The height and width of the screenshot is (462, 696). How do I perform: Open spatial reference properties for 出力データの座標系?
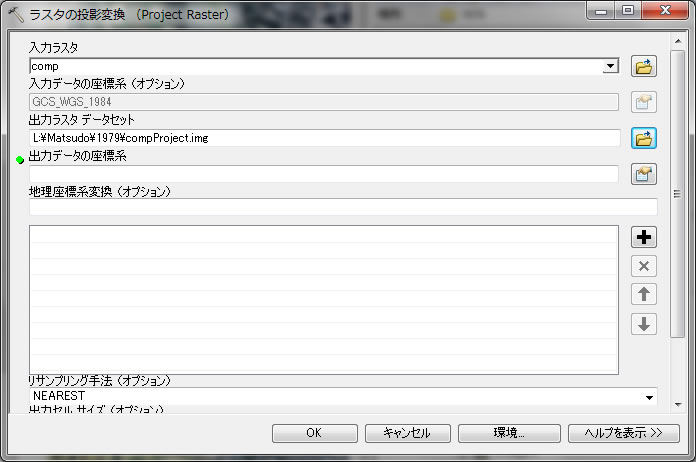click(644, 174)
